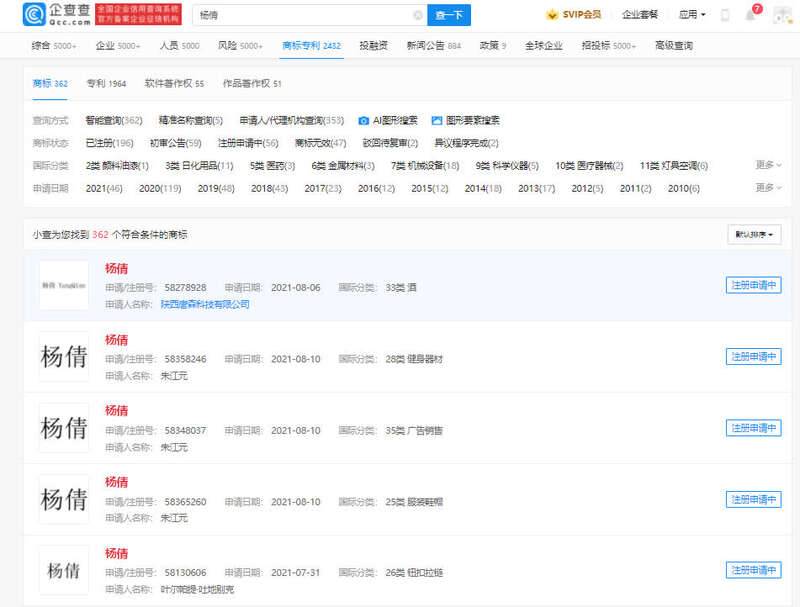Filter by 商标无效(47) status
Viewport: 800px width, 607px height.
point(320,143)
